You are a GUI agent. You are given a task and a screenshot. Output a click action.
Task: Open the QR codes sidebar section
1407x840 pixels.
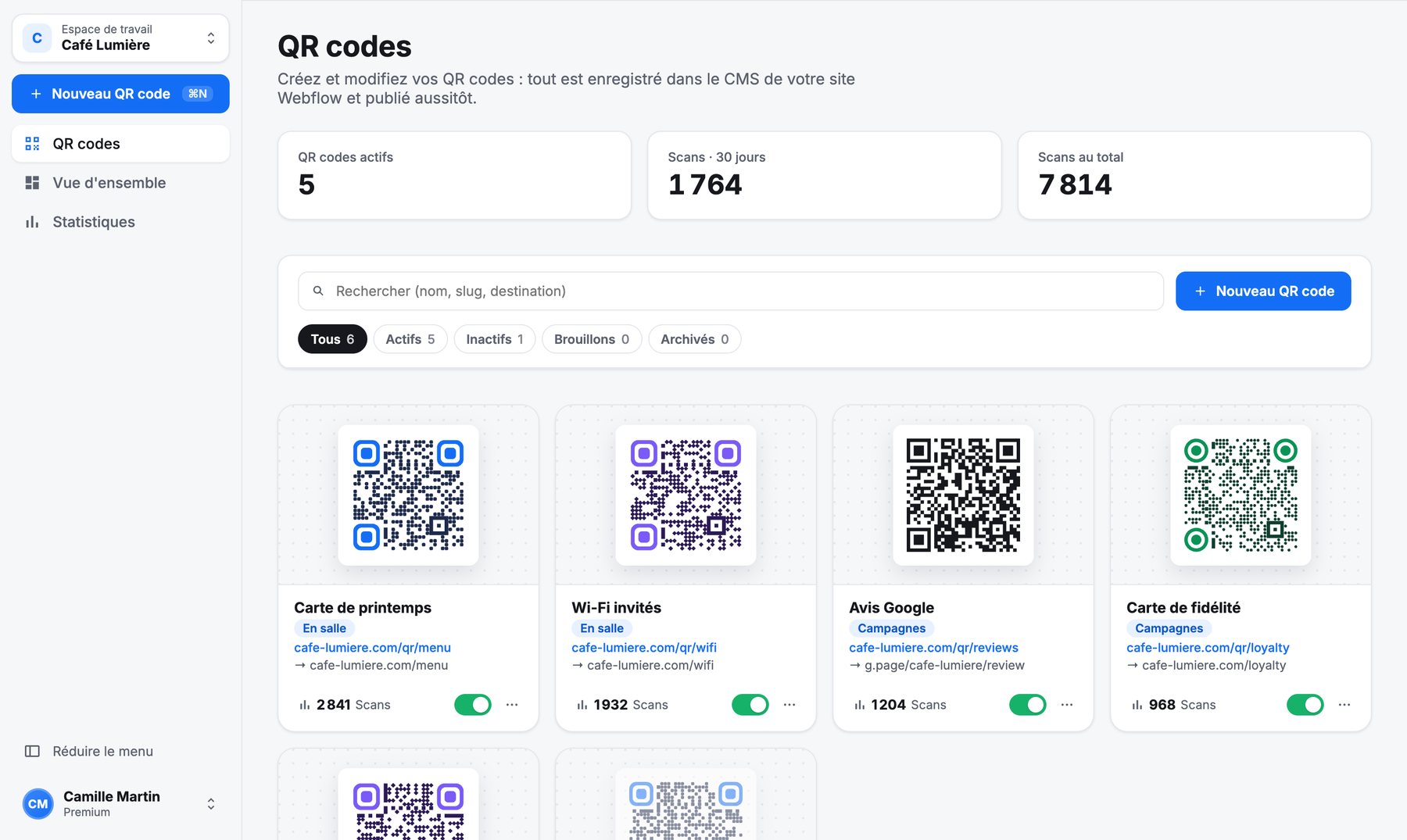click(120, 144)
